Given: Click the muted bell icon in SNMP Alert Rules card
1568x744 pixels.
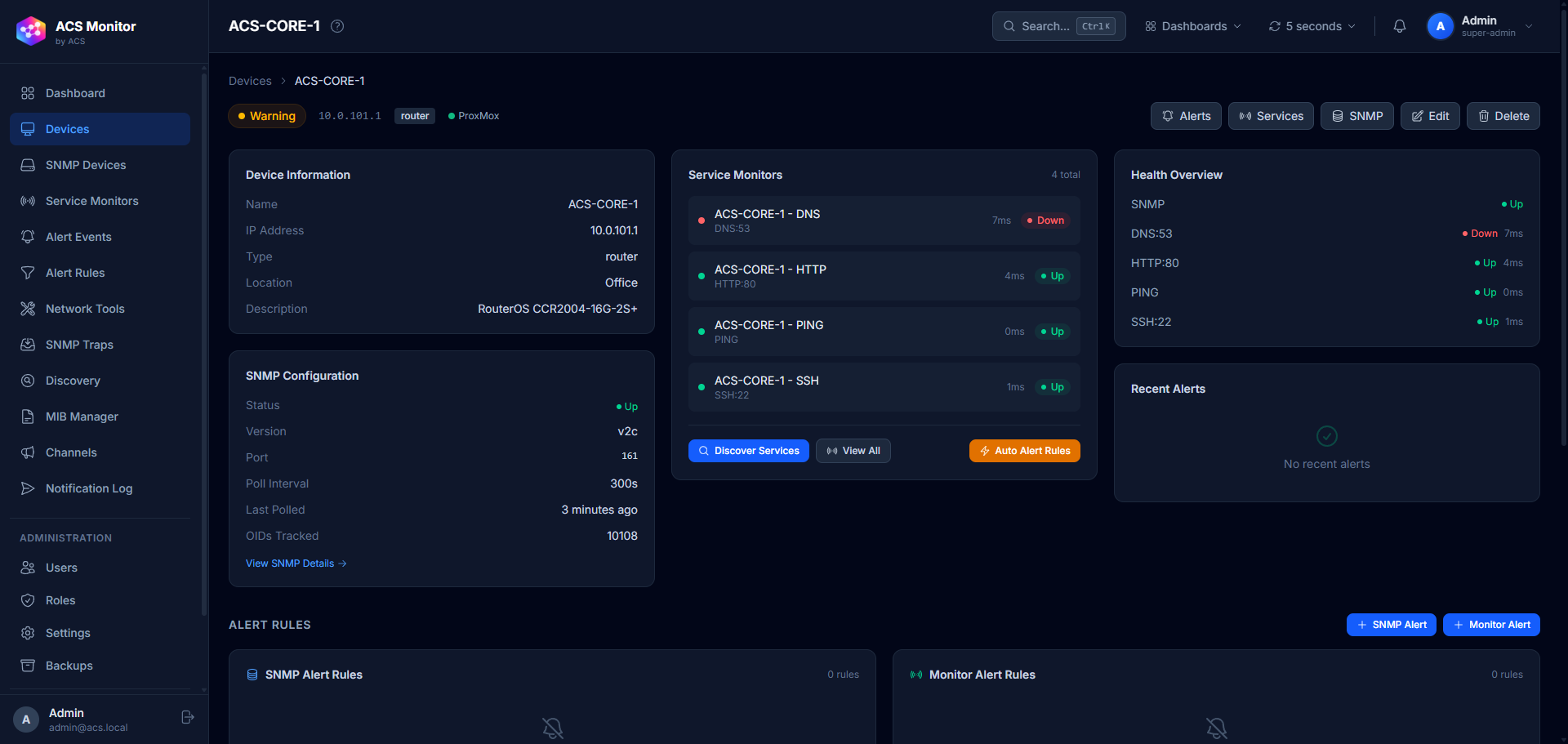Looking at the screenshot, I should 553,728.
